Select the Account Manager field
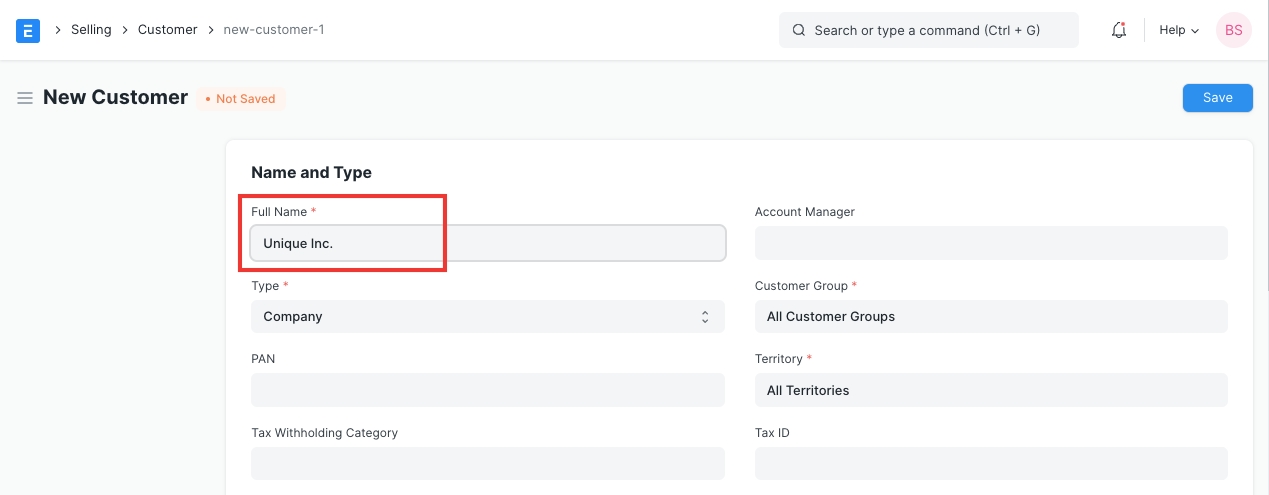The height and width of the screenshot is (495, 1269). [990, 243]
